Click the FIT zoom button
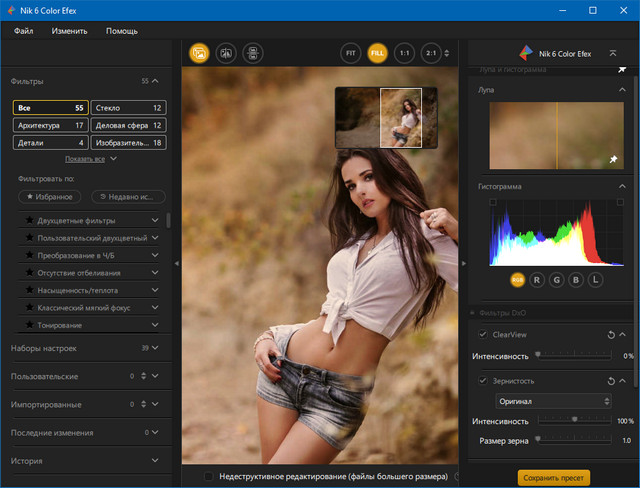Image resolution: width=640 pixels, height=488 pixels. click(x=350, y=53)
